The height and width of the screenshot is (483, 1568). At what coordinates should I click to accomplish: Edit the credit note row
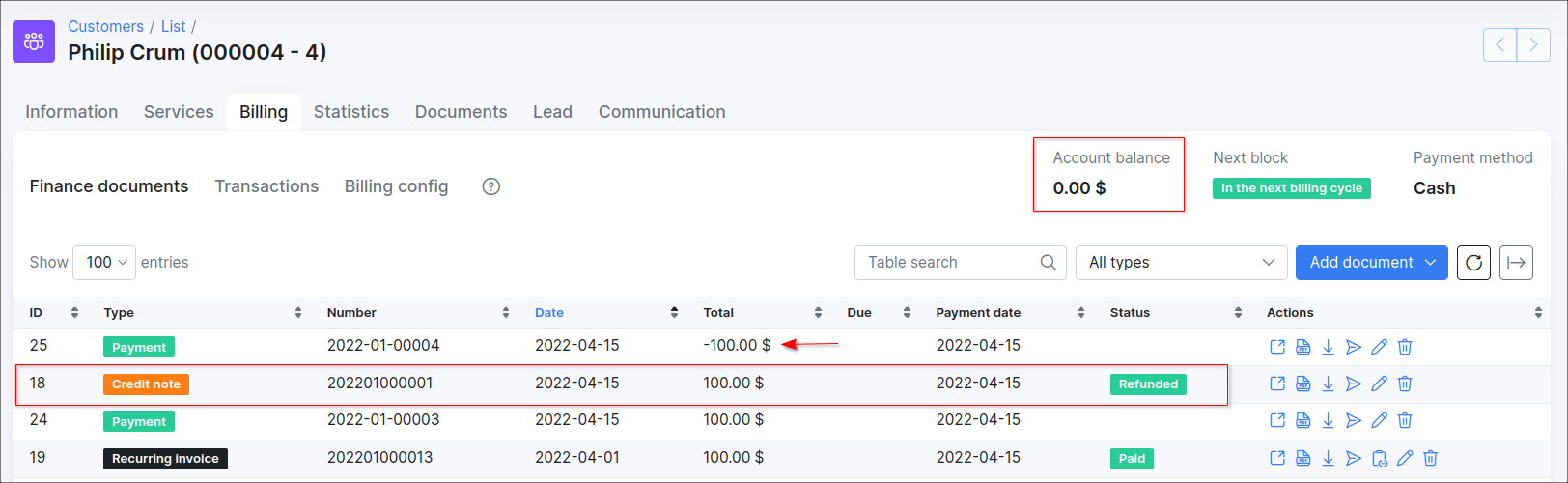(1379, 384)
